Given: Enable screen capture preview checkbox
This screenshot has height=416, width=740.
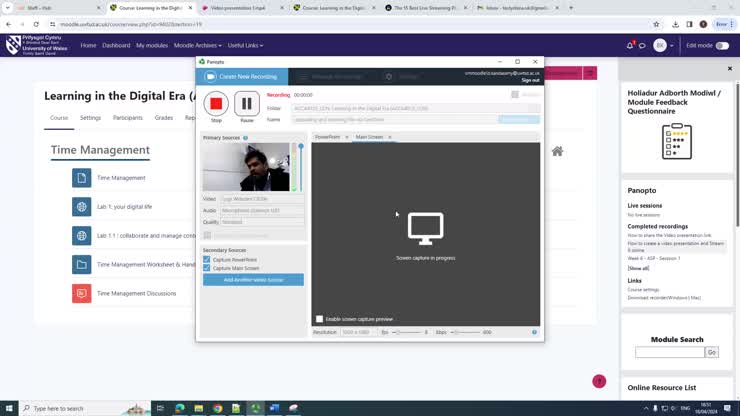Looking at the screenshot, I should 320,319.
